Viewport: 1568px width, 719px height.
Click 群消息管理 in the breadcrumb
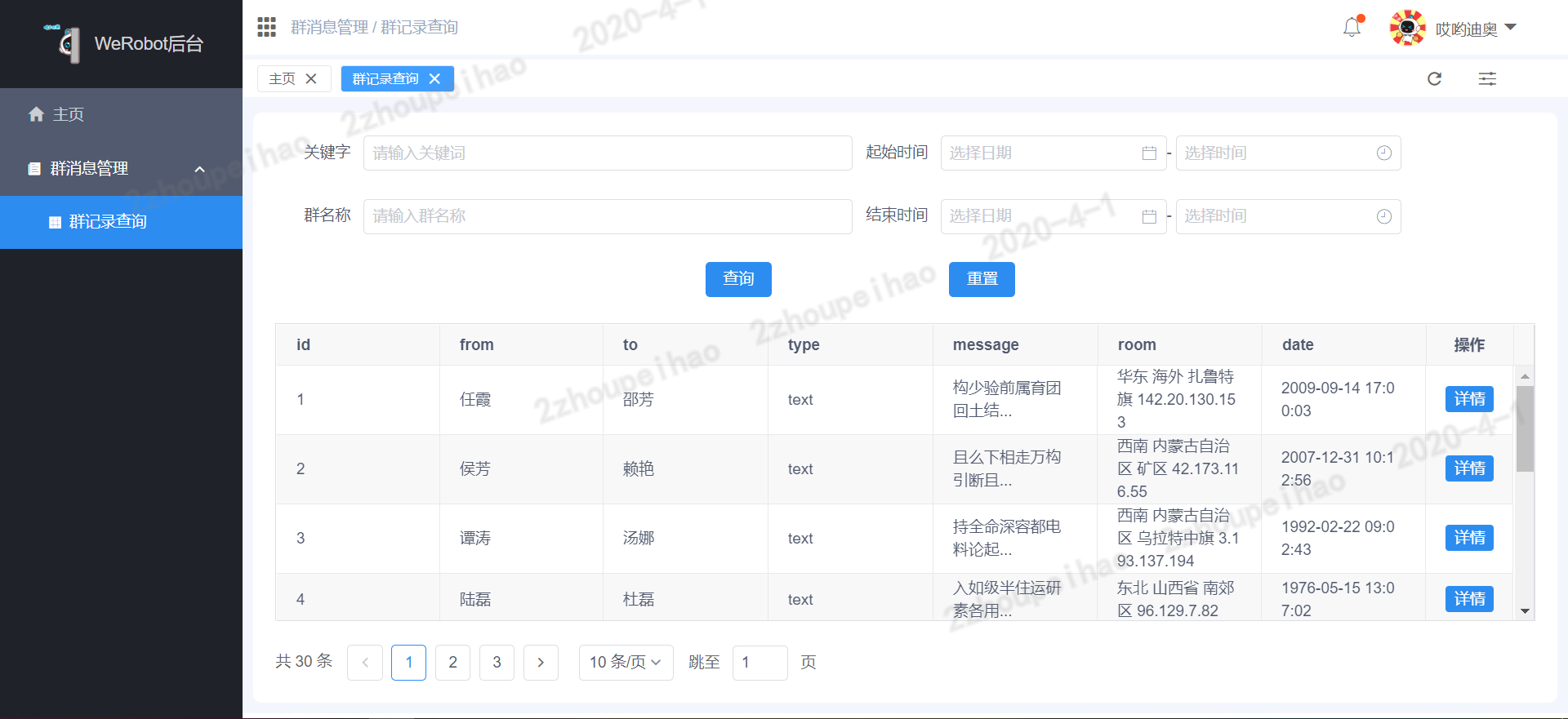[x=330, y=27]
